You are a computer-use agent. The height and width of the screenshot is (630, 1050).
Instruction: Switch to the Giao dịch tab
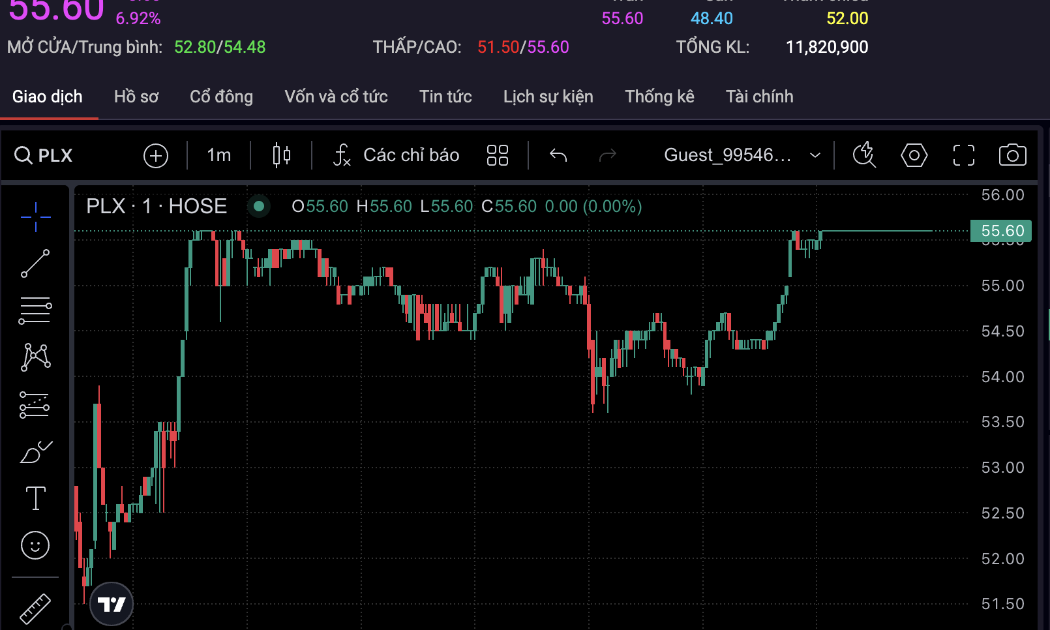[x=48, y=97]
